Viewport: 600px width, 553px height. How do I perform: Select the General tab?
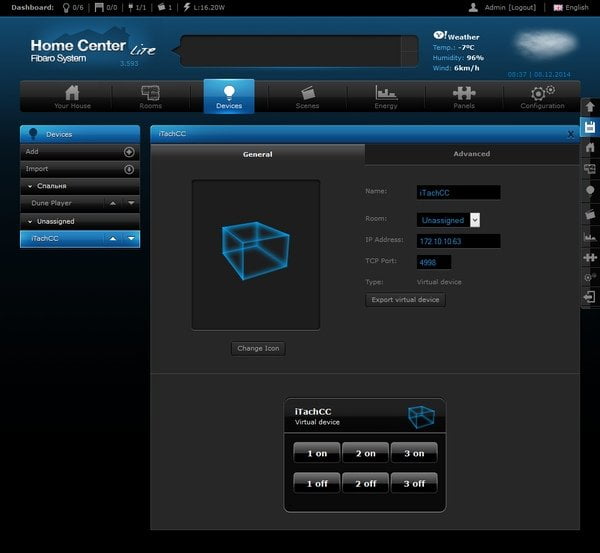[x=258, y=154]
